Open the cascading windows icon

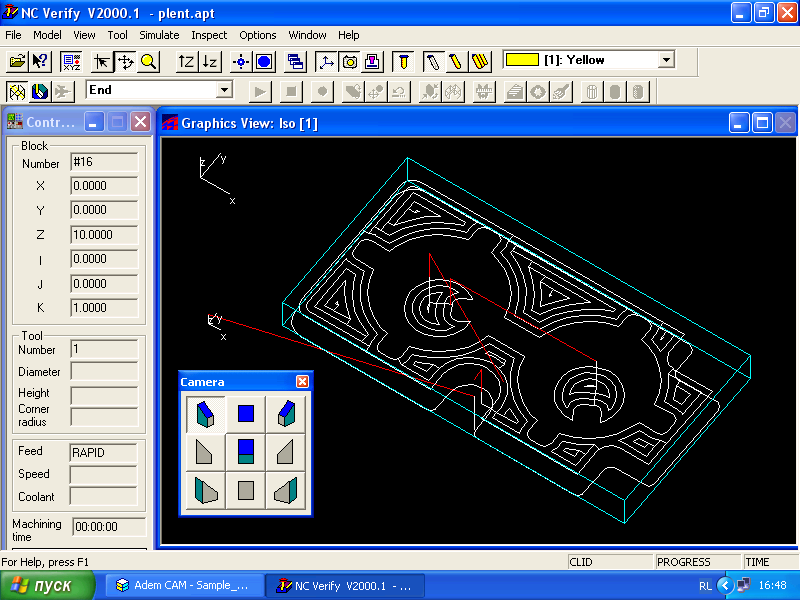pos(295,62)
